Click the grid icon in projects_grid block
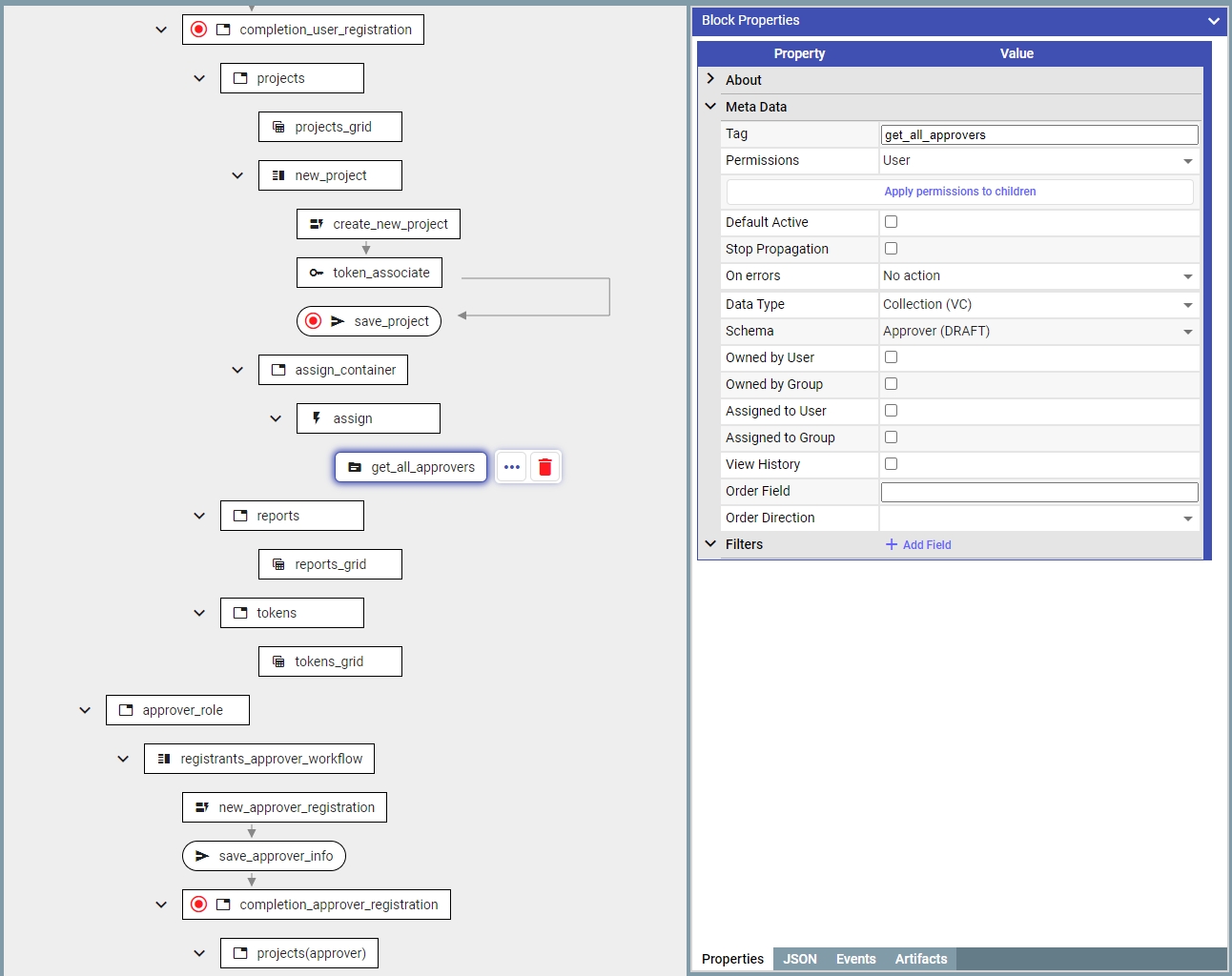 pyautogui.click(x=278, y=127)
